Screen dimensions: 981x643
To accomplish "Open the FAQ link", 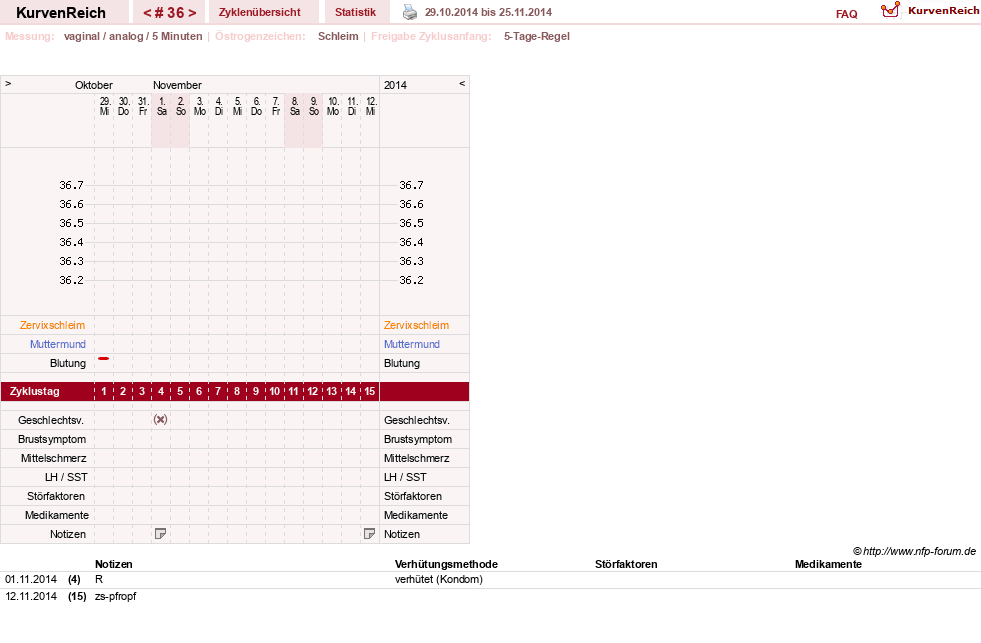I will coord(846,14).
